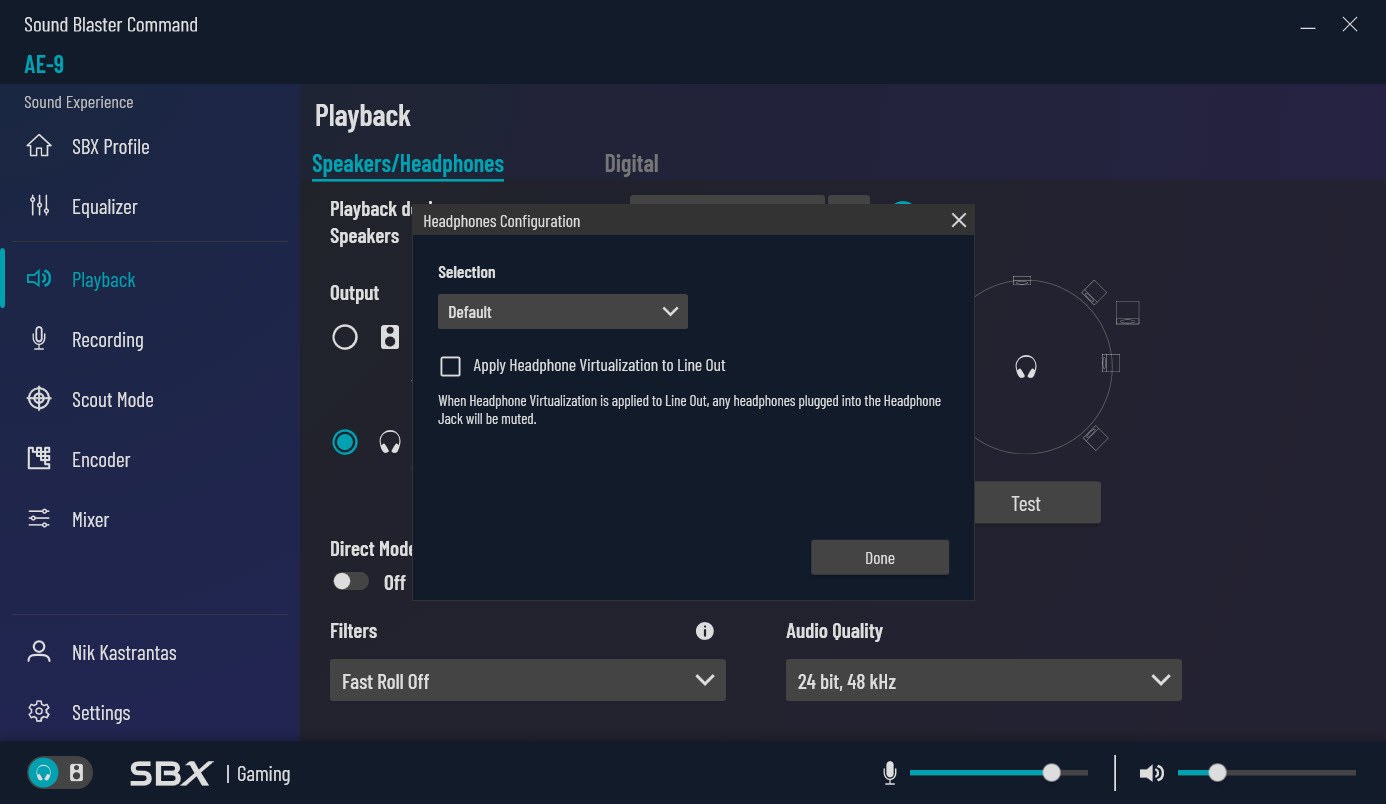Close the Headphones Configuration dialog
This screenshot has height=804, width=1386.
click(x=958, y=220)
